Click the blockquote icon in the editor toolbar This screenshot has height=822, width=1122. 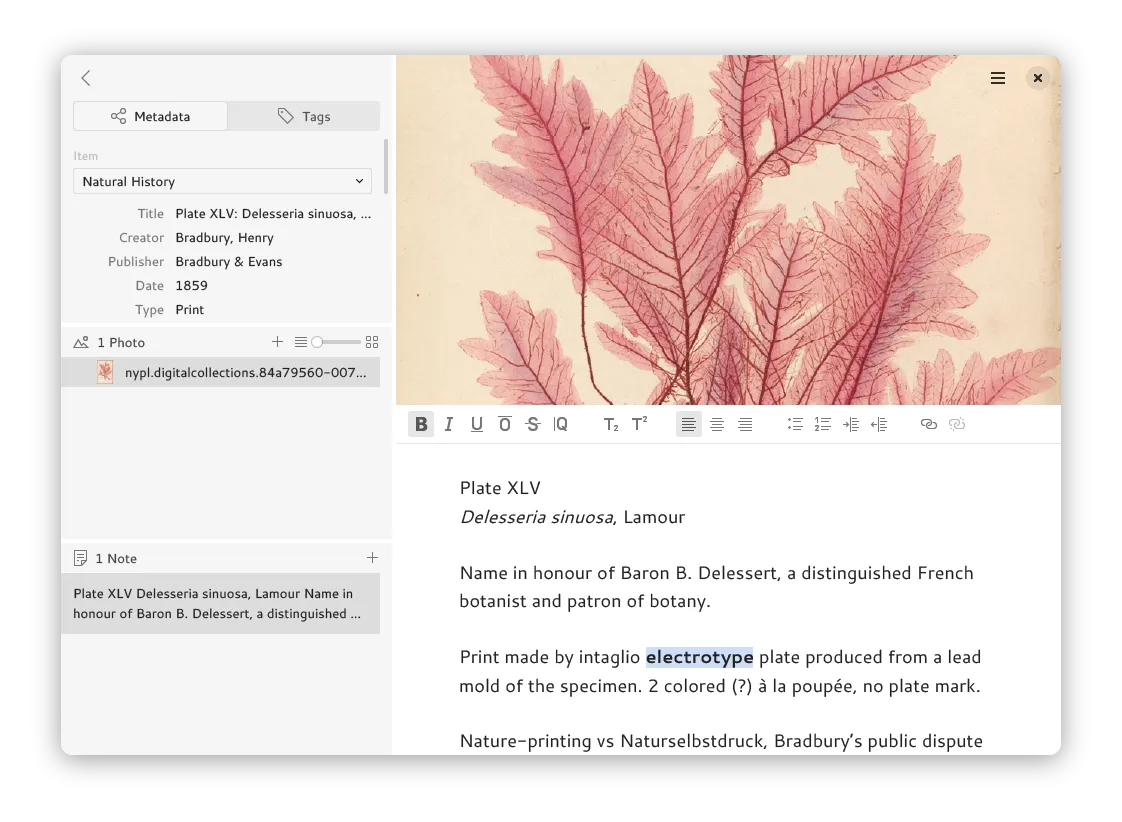(x=561, y=424)
